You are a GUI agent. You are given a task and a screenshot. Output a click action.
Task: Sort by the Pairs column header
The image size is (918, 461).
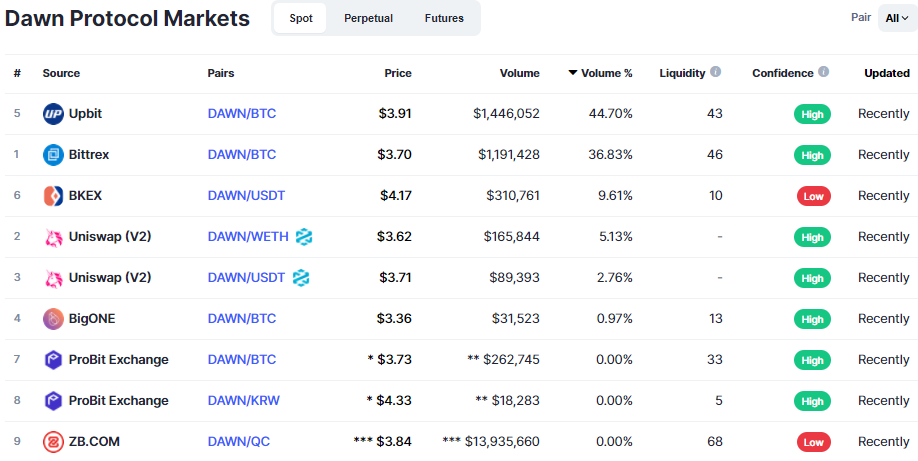[x=221, y=73]
